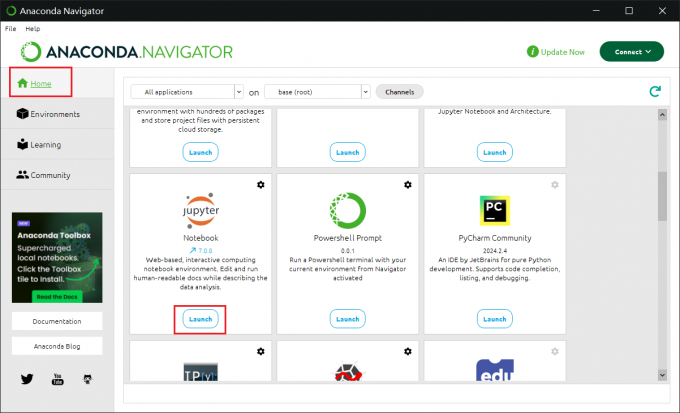Click the scrollbar down arrow
Screen dimensions: 680x413
(662, 375)
